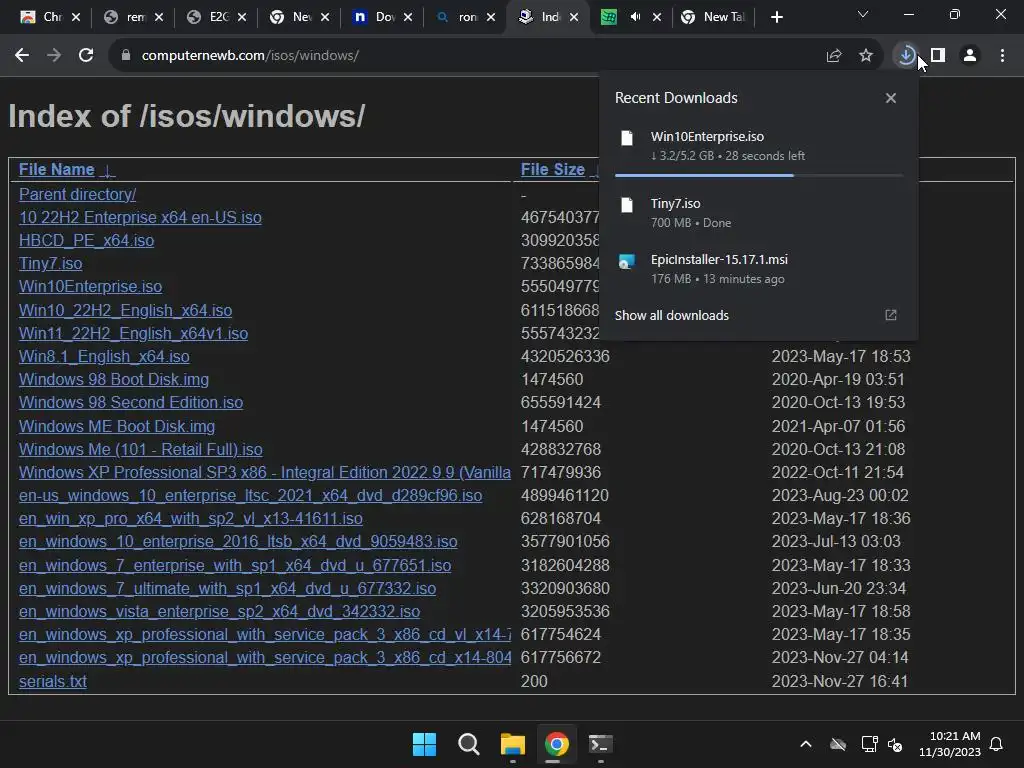
Task: Download en_windows_7_ultimate_with_sp1 iso
Action: pos(227,588)
